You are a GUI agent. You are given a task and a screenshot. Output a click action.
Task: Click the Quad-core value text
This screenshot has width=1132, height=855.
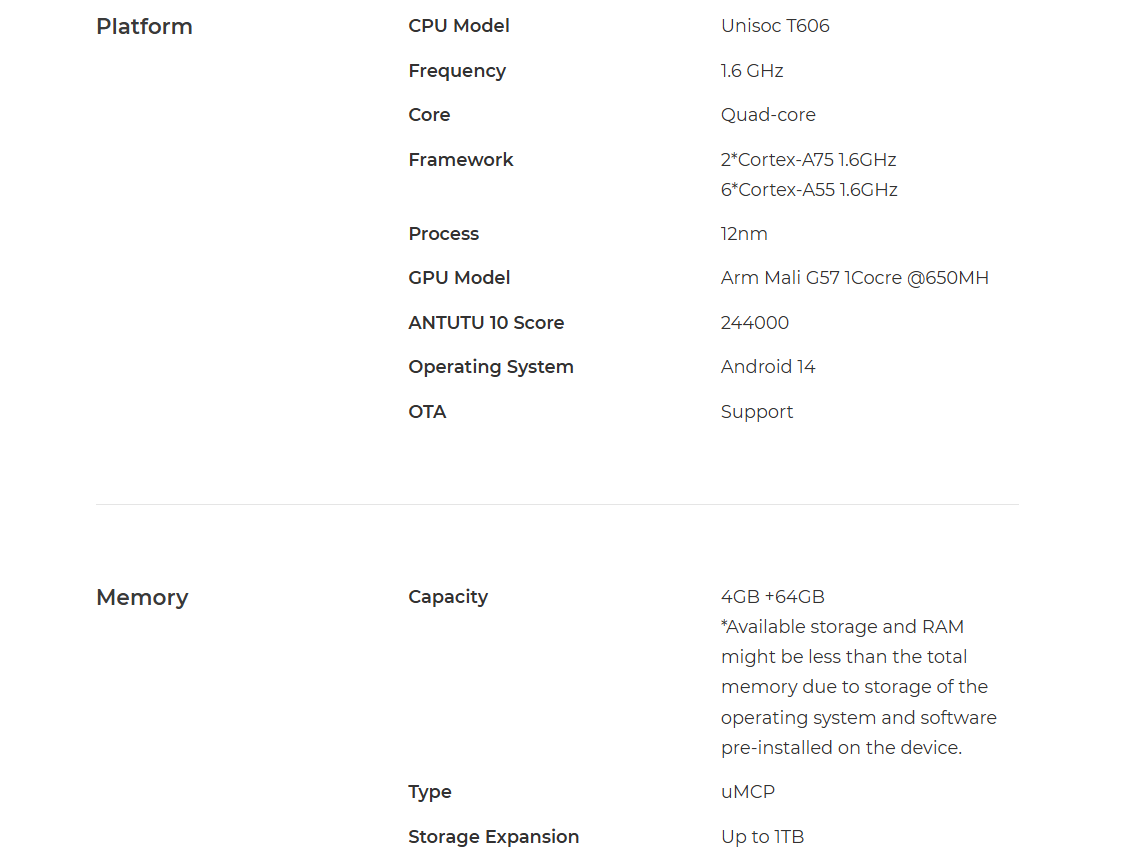768,115
